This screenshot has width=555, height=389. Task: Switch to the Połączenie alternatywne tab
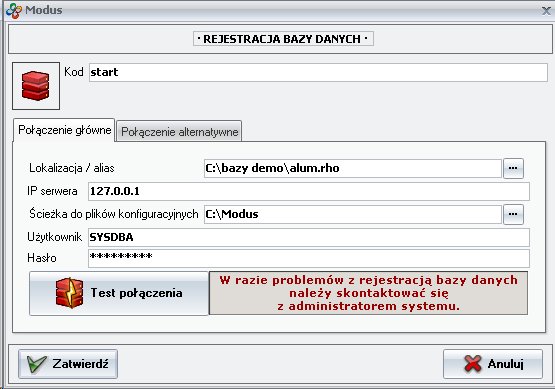179,131
